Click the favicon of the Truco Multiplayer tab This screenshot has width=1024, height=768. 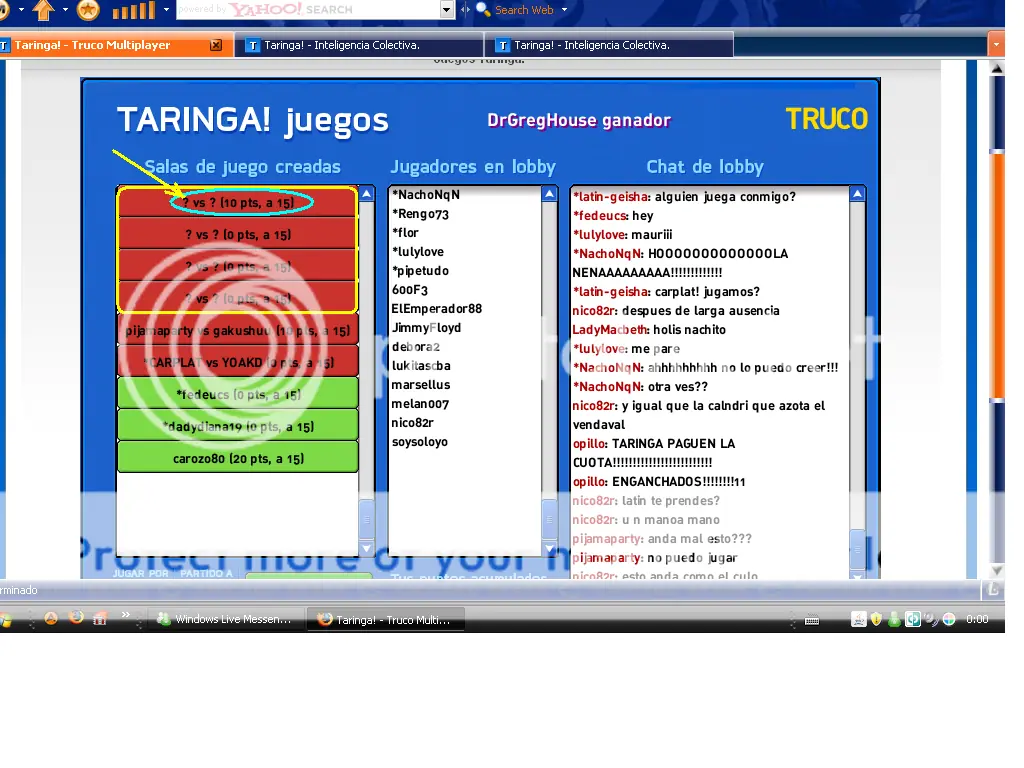coord(5,45)
